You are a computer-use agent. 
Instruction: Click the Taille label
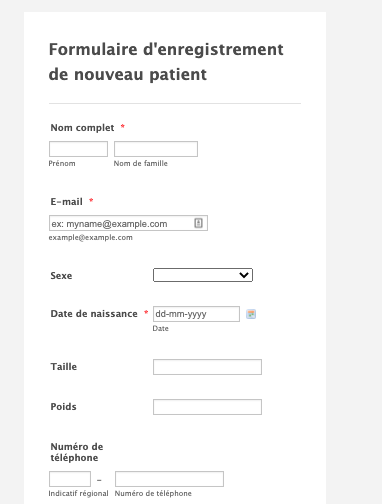pos(64,367)
